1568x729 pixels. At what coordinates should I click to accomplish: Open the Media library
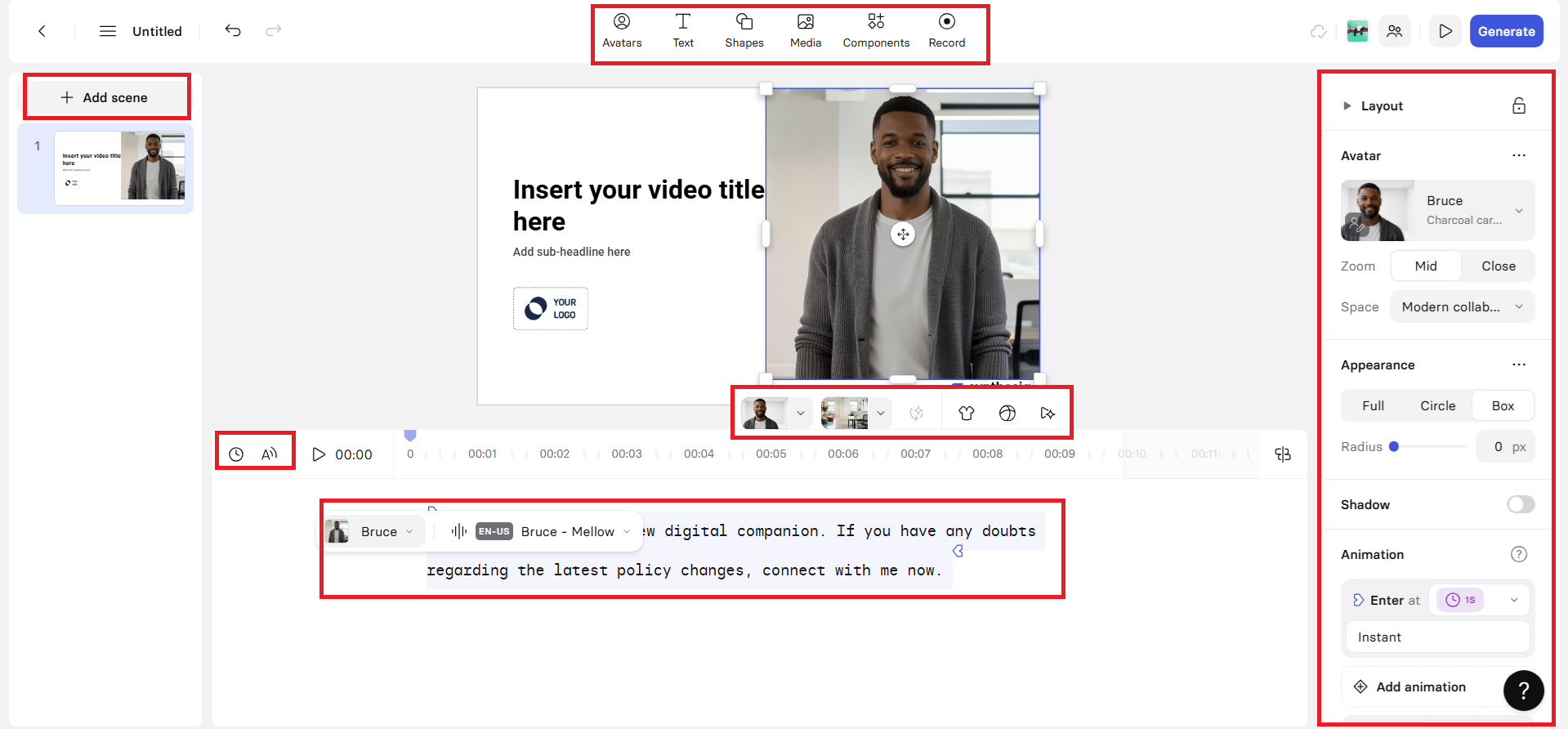coord(806,31)
